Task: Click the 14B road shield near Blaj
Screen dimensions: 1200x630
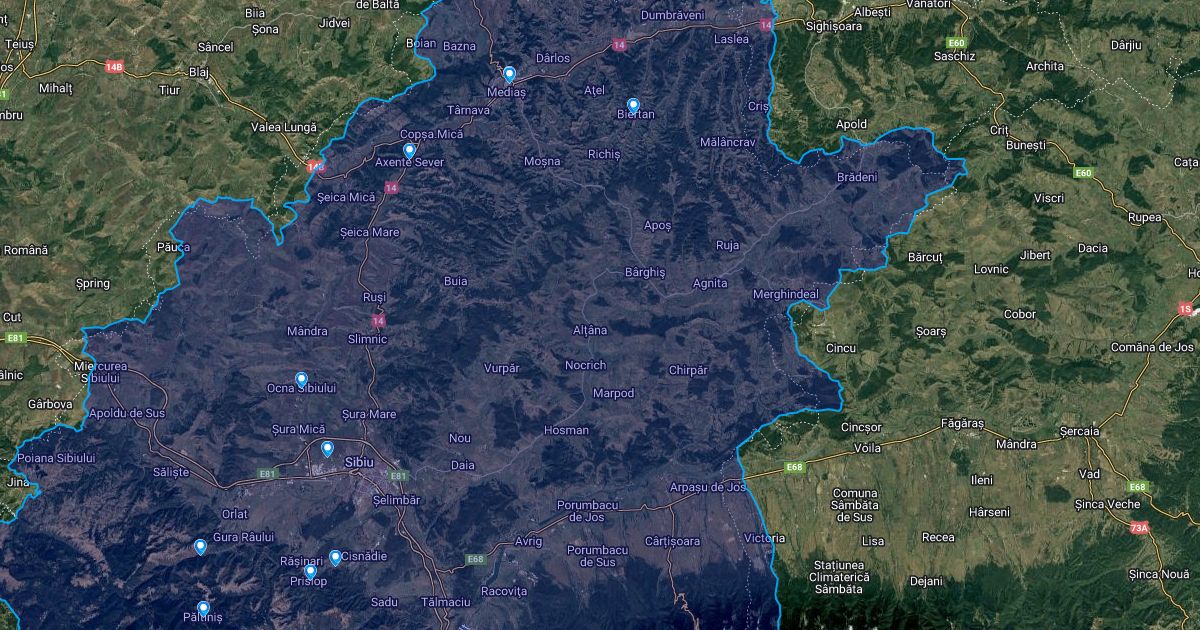Action: (x=114, y=67)
